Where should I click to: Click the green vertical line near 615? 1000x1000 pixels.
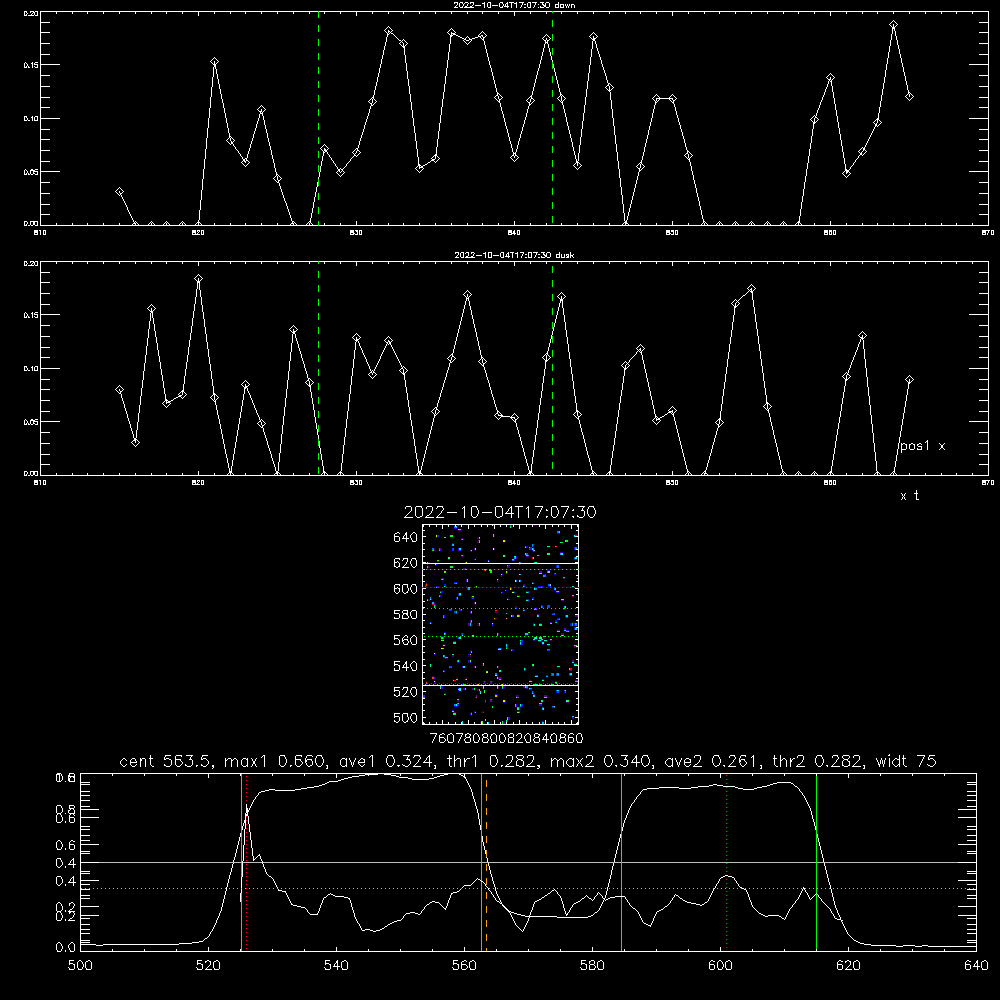click(816, 862)
